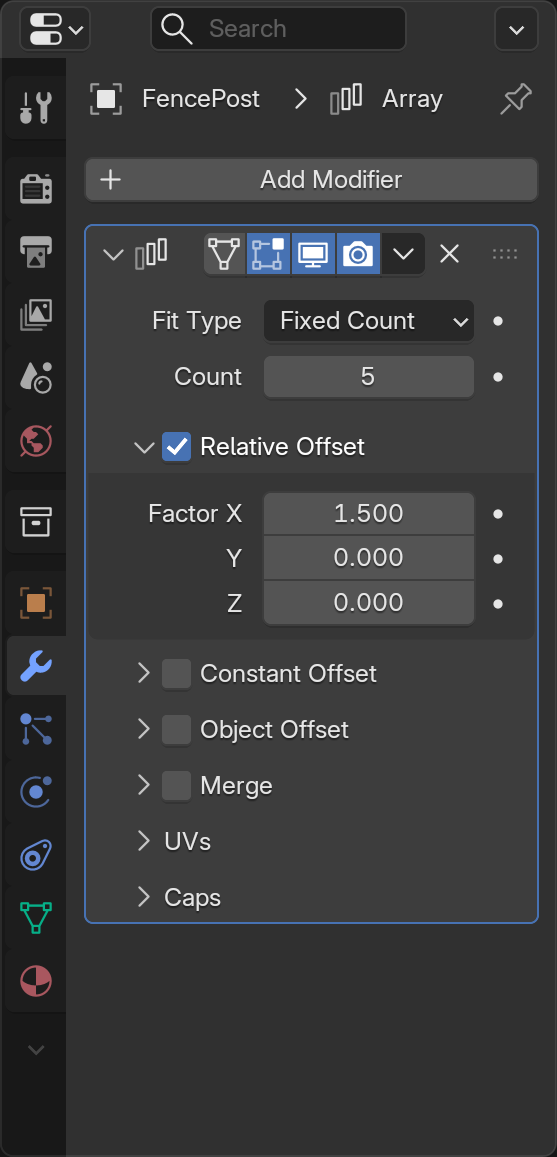Click the modifier drag handle grip
Screen dimensions: 557x1157
[505, 254]
